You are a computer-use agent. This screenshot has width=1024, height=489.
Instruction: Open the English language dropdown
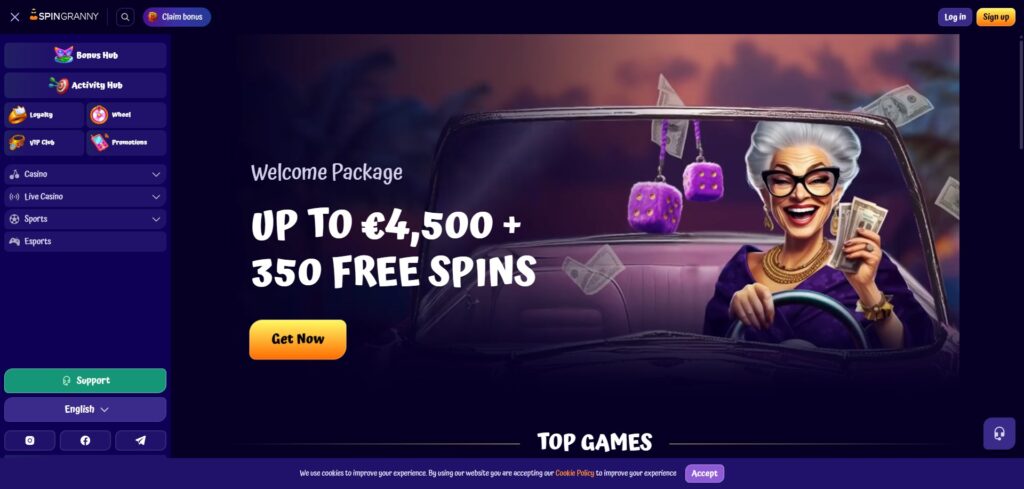tap(85, 409)
